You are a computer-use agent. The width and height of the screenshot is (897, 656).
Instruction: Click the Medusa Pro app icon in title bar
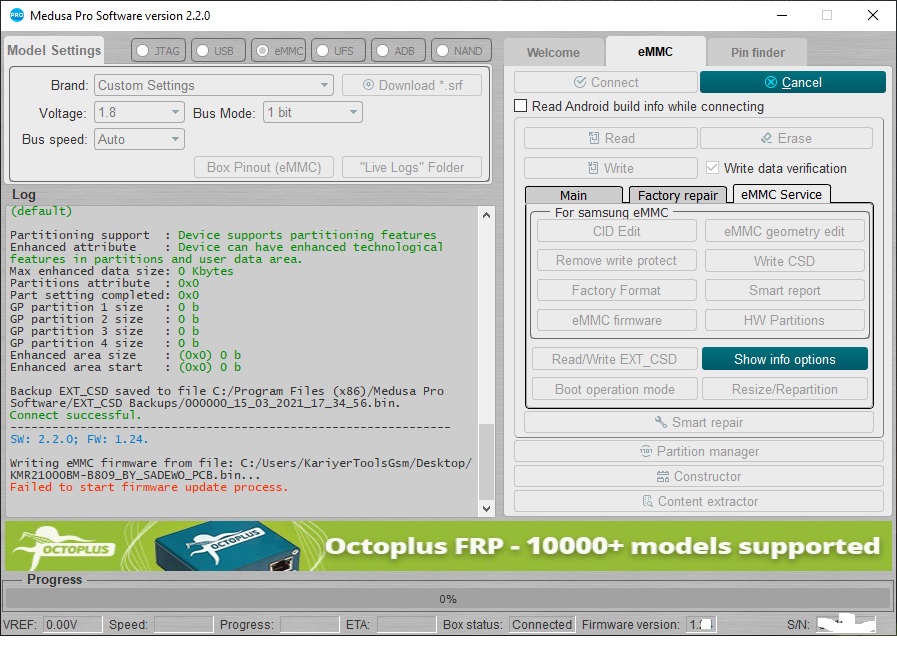point(17,15)
